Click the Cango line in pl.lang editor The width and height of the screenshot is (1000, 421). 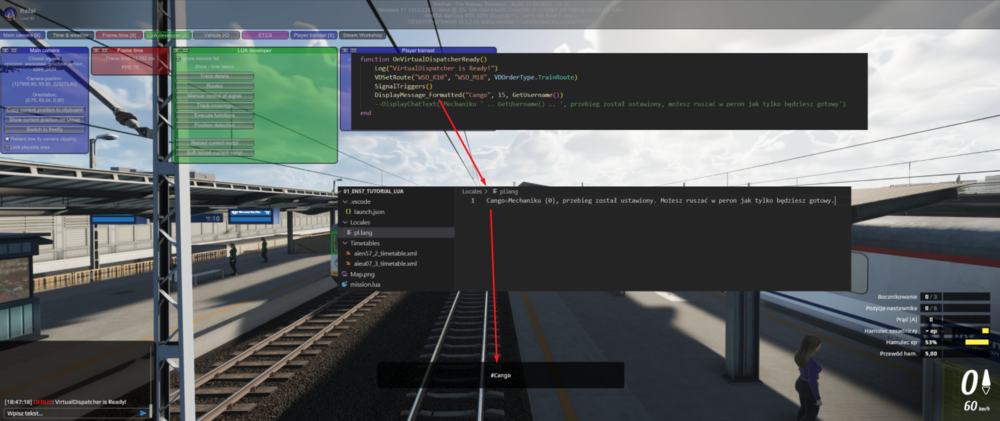click(660, 201)
